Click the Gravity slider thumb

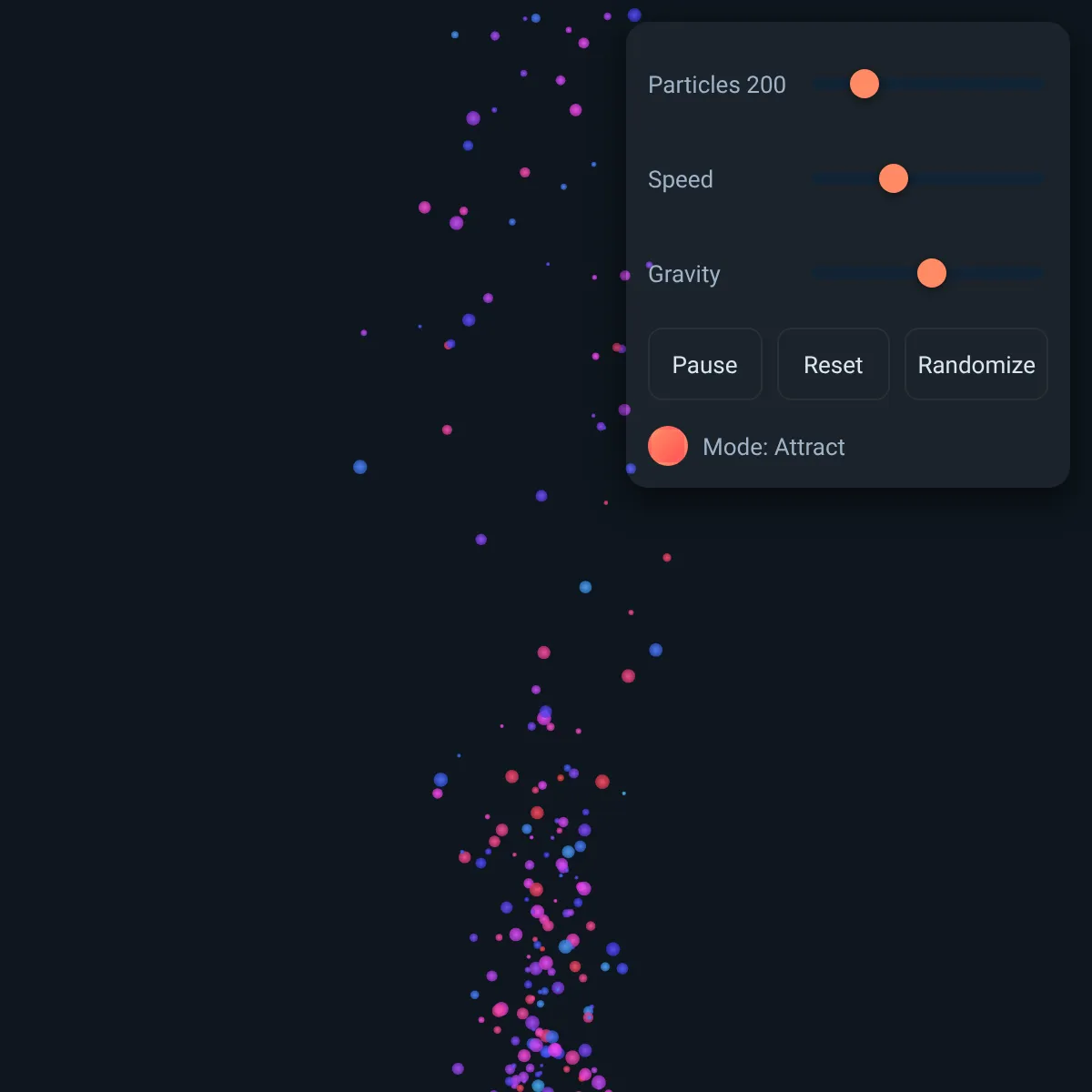[932, 273]
